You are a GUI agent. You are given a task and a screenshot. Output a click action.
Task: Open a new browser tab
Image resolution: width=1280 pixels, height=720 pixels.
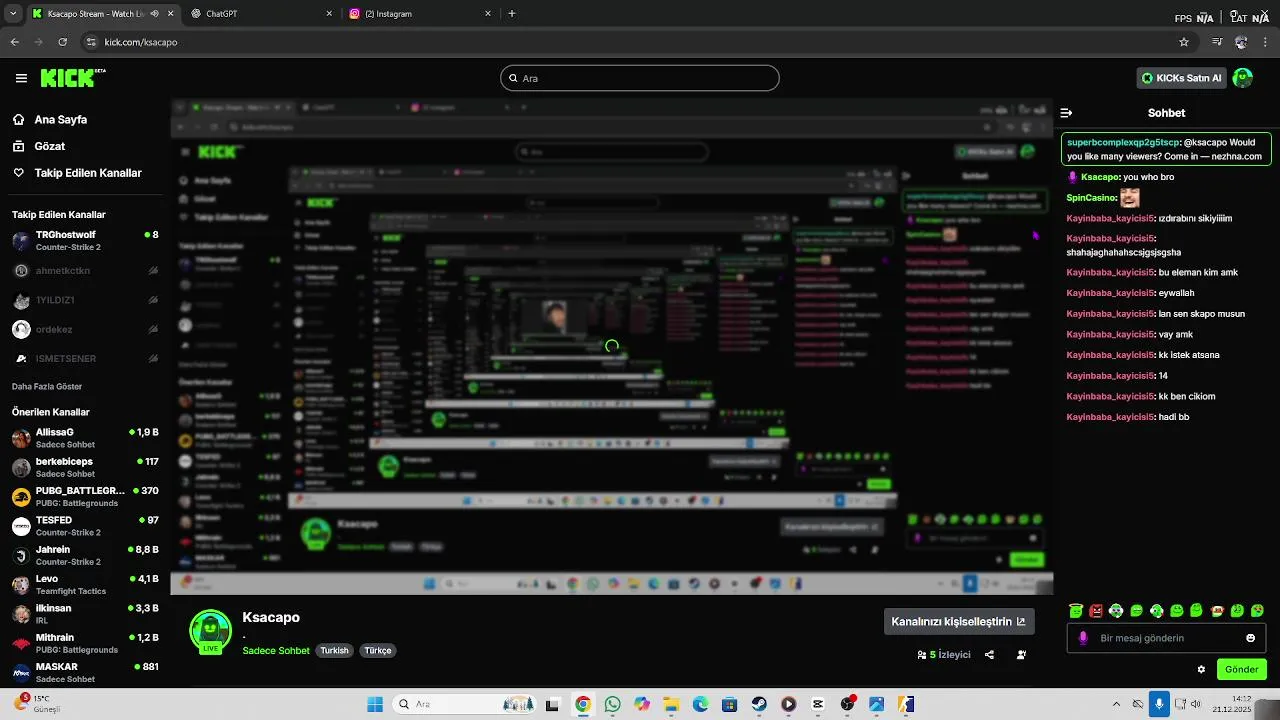tap(512, 14)
